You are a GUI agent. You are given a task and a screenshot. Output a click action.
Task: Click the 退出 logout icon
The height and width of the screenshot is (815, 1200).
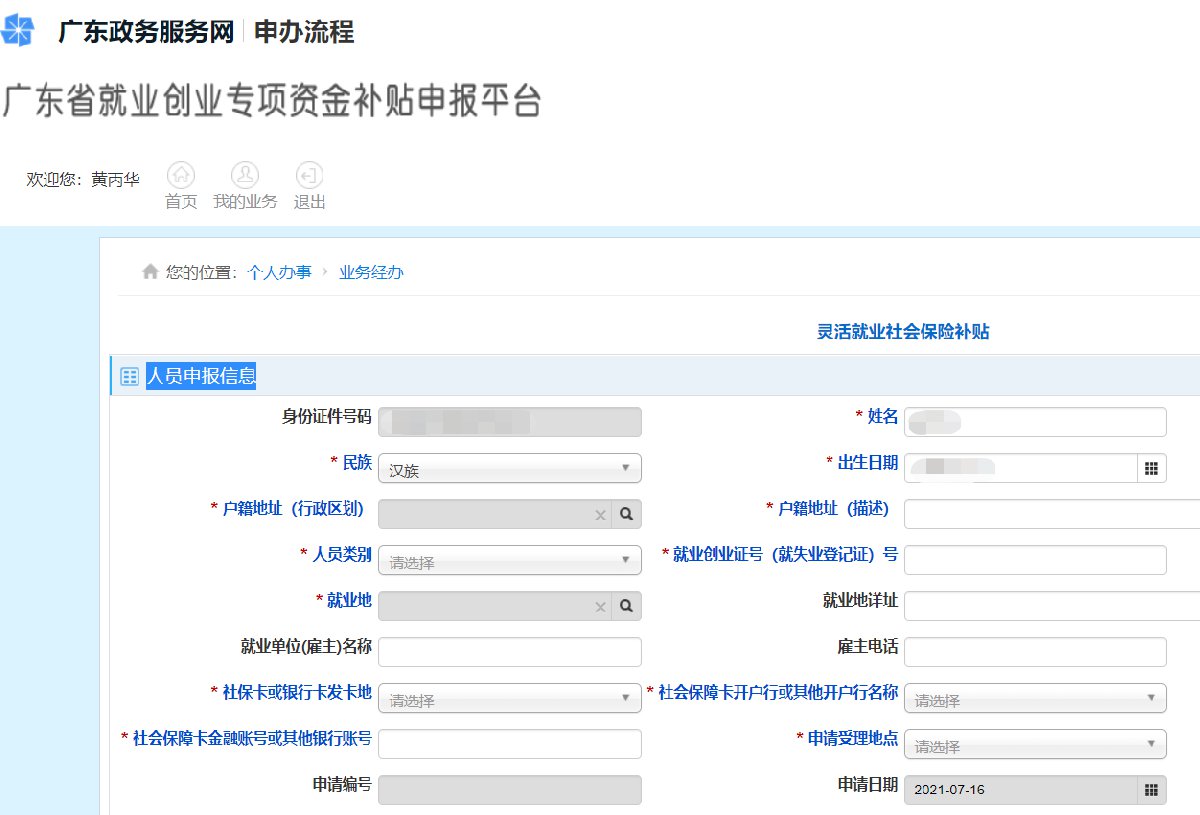pyautogui.click(x=309, y=176)
